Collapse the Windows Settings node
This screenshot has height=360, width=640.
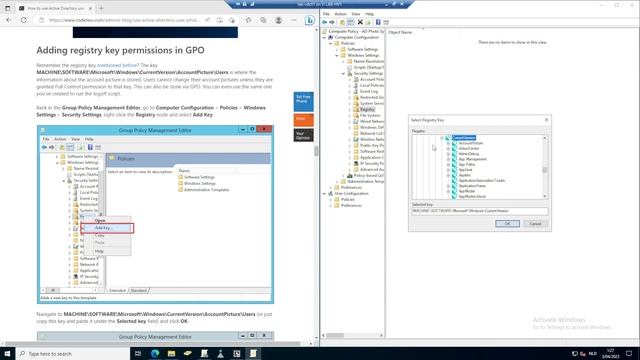[x=337, y=55]
